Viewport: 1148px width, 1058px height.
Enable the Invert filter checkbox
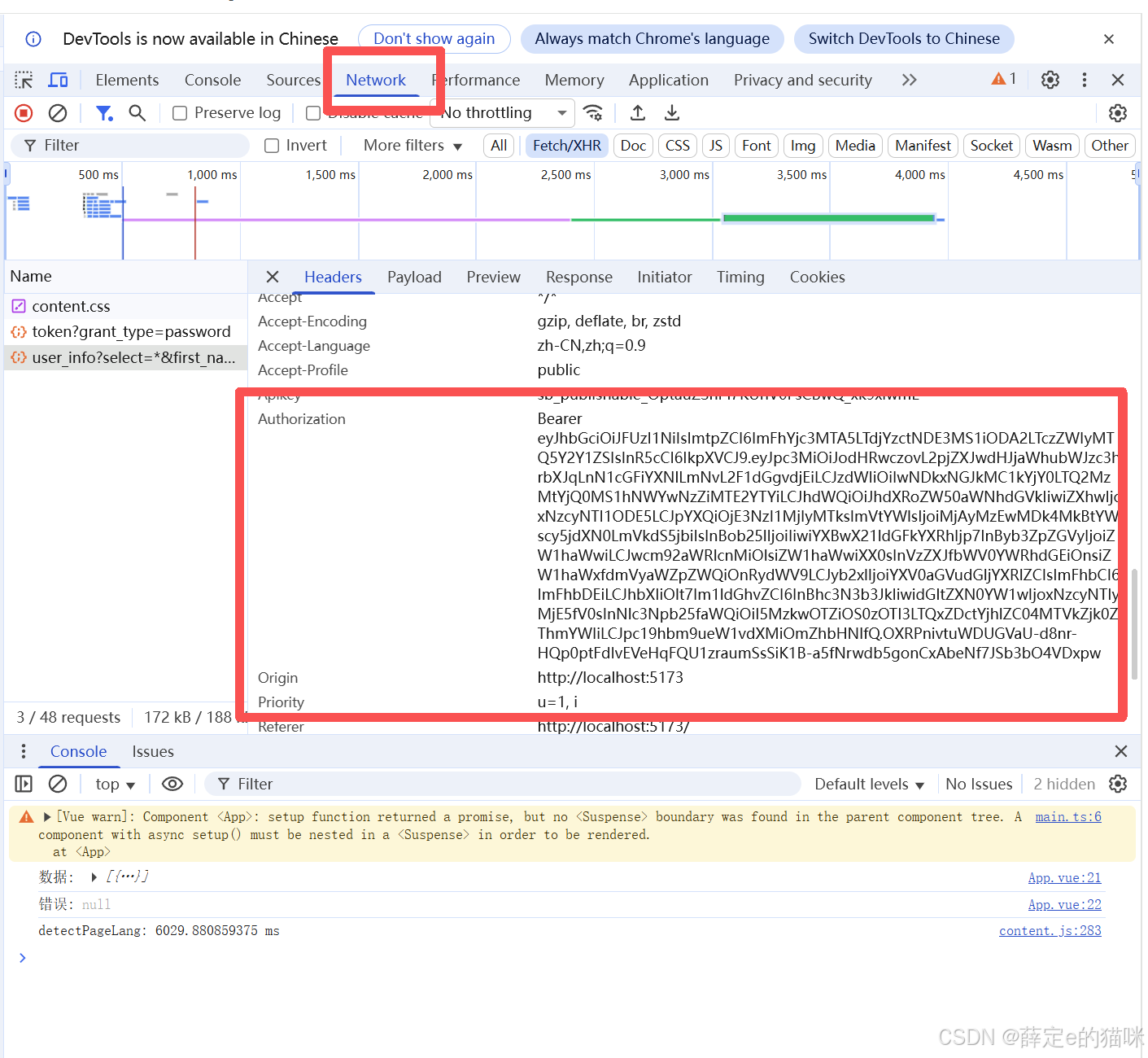(272, 146)
